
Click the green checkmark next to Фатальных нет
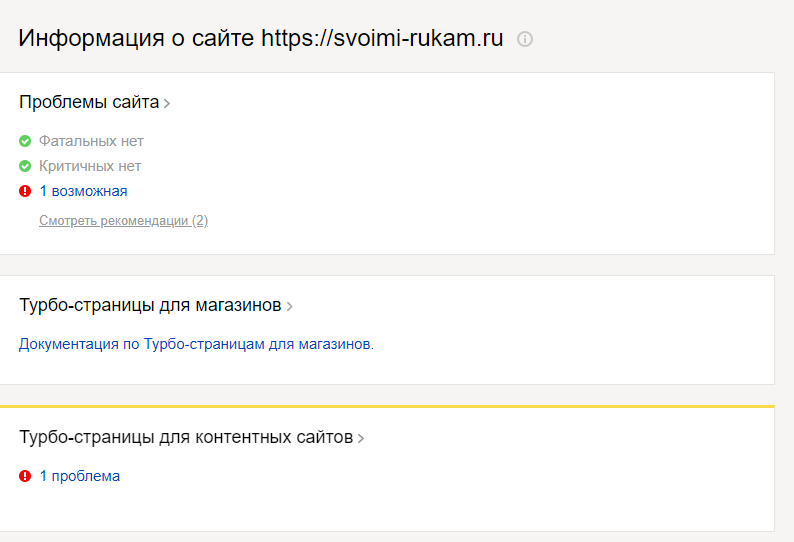(25, 141)
